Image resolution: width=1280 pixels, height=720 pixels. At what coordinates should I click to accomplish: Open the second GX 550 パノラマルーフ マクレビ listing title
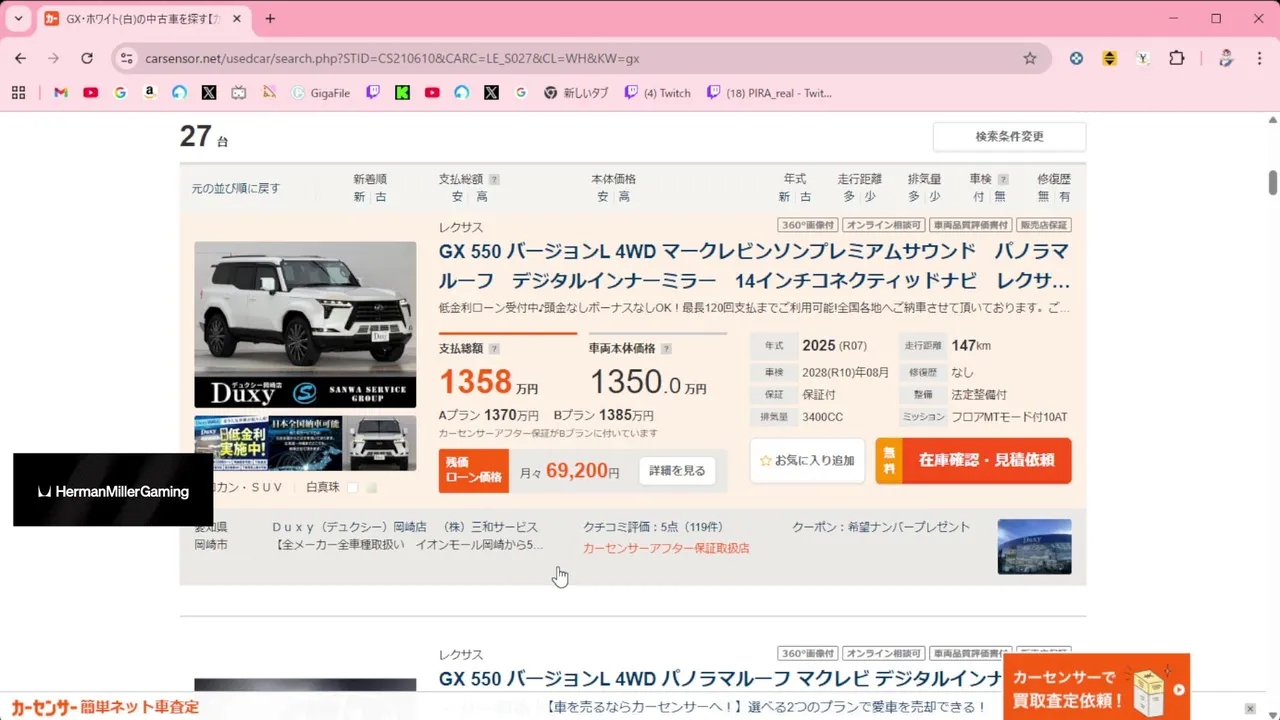pyautogui.click(x=720, y=679)
